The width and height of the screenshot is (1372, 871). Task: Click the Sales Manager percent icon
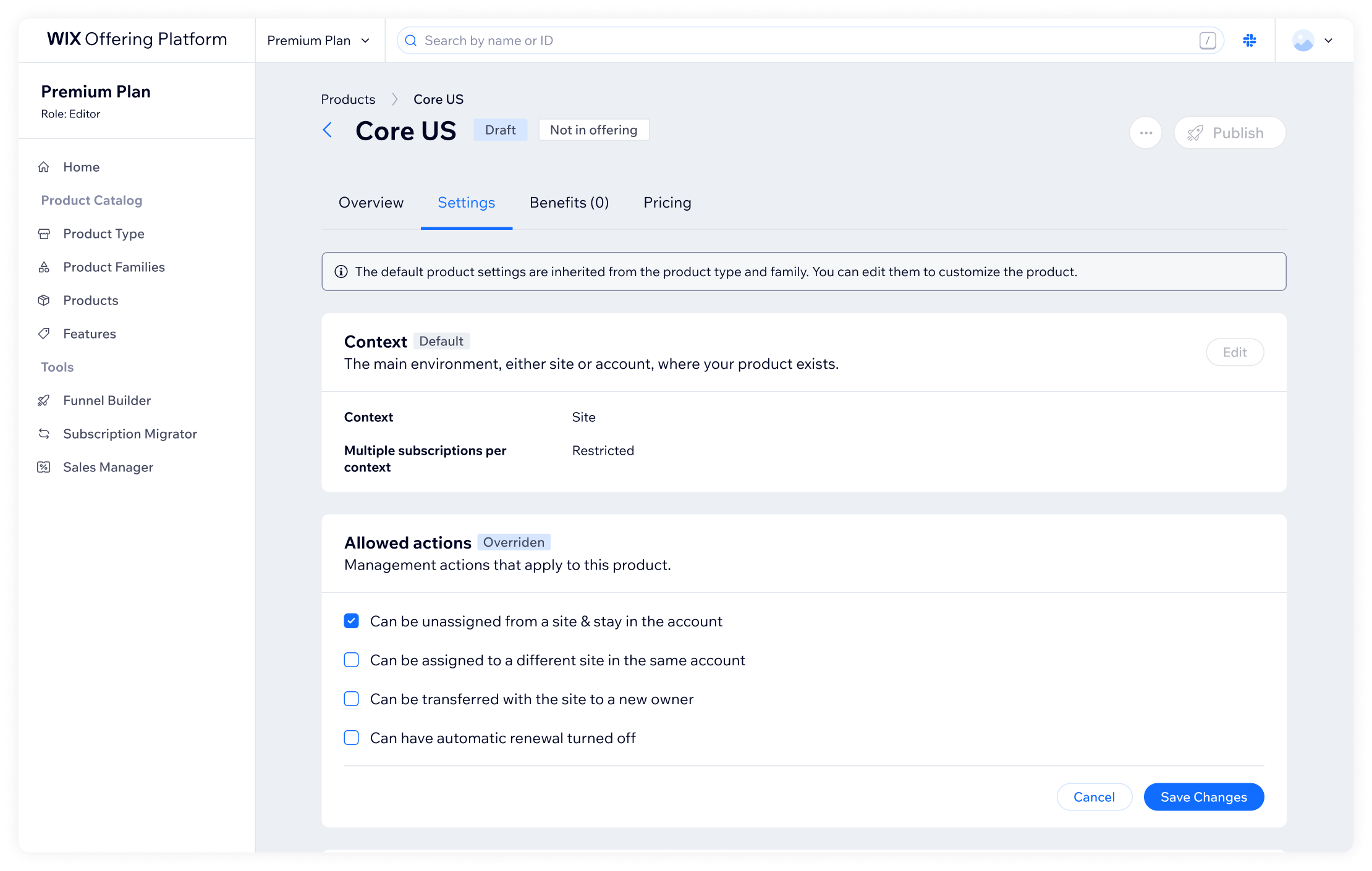44,467
